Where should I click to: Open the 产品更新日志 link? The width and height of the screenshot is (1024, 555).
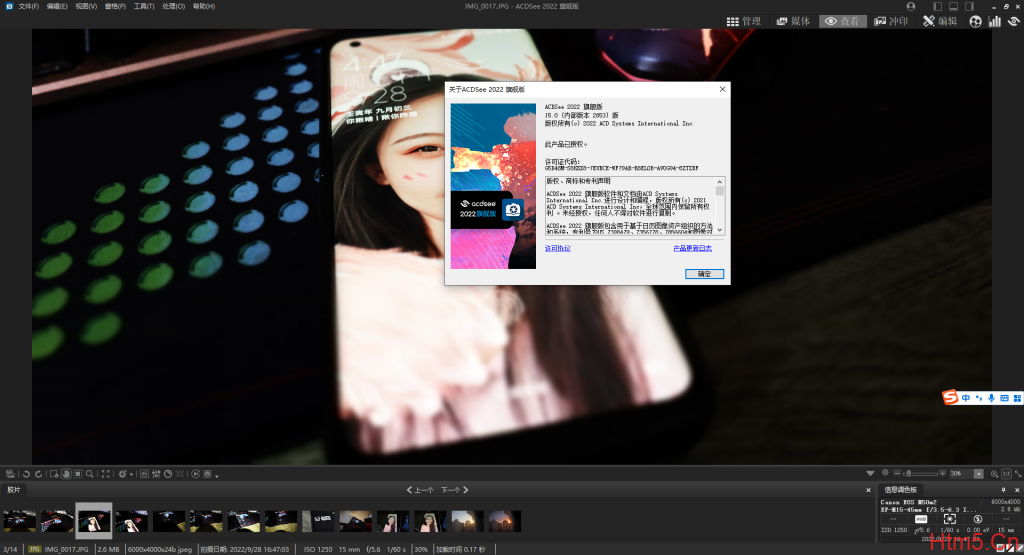coord(692,248)
